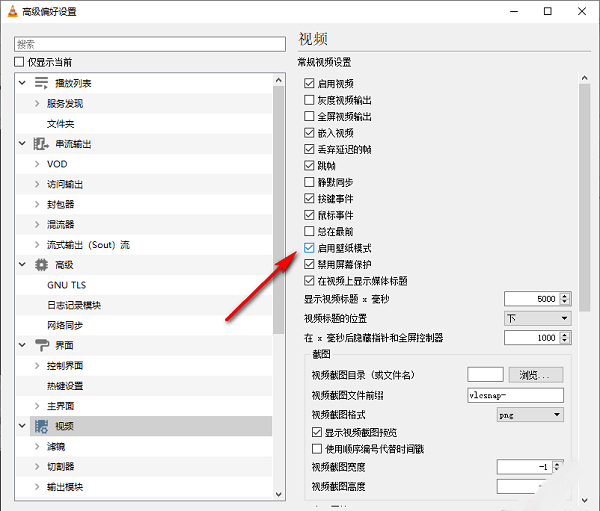Select 日志记录模块 in the tree
600x511 pixels.
(74, 305)
